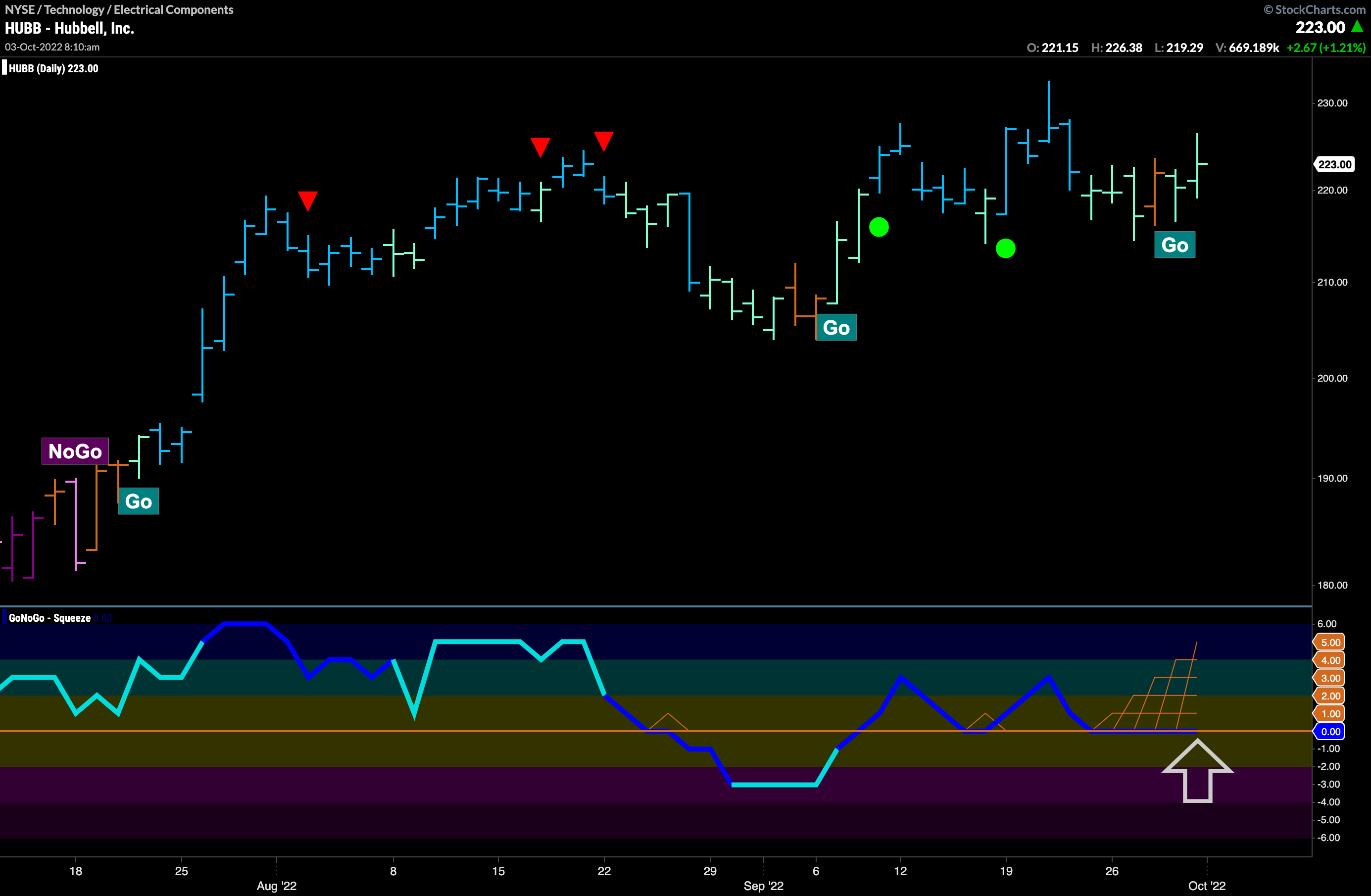This screenshot has height=896, width=1371.
Task: Click the Go label near September 6
Action: click(836, 327)
